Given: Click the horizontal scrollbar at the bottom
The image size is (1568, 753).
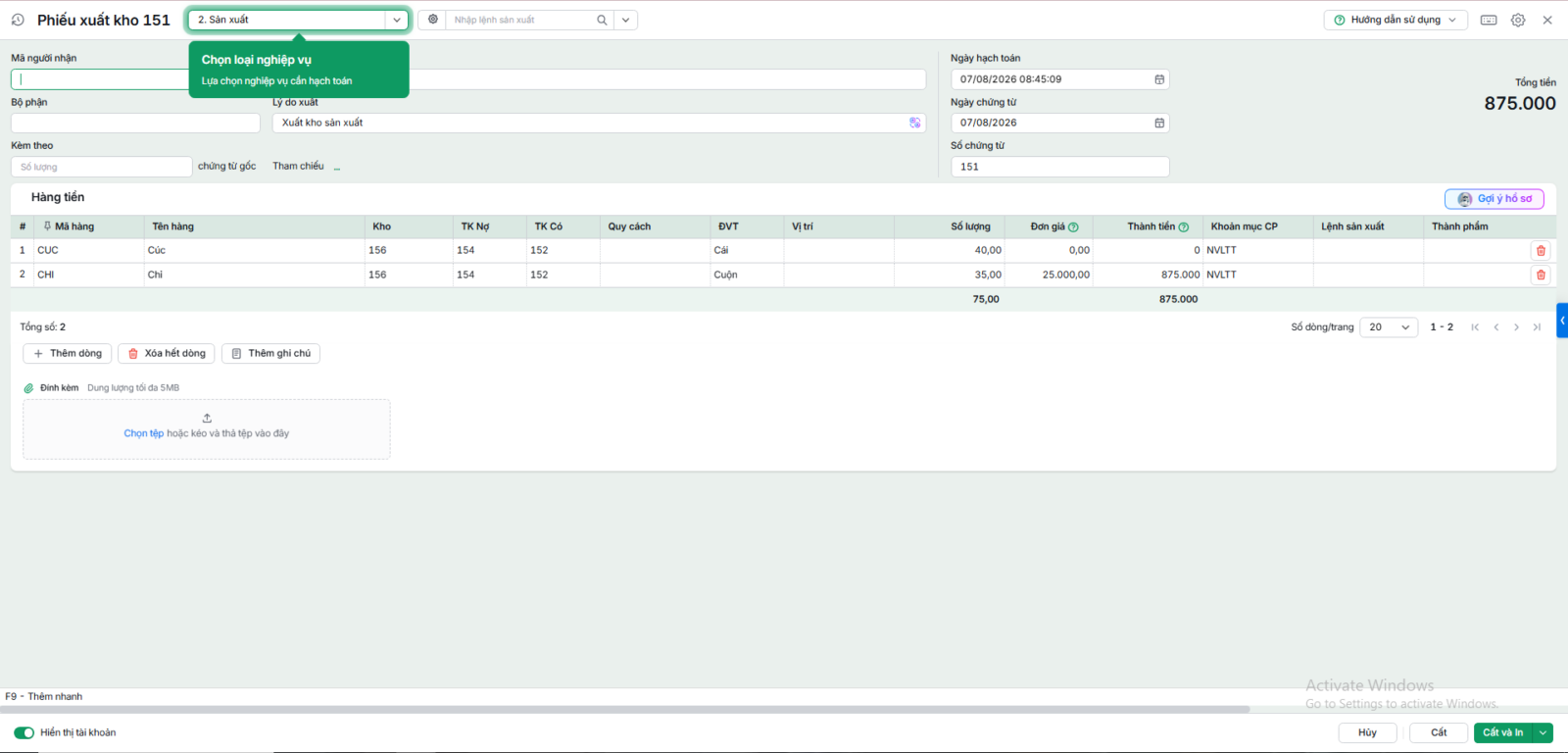Looking at the screenshot, I should [625, 709].
